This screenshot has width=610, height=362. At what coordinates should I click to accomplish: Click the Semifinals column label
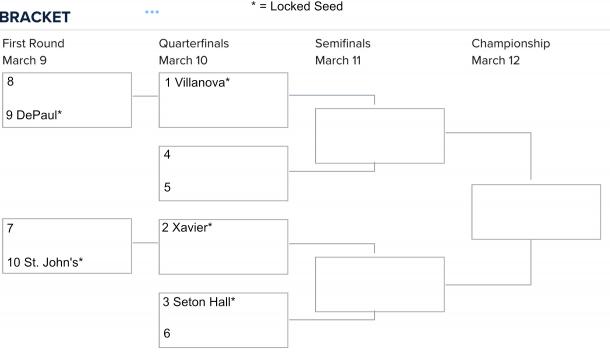(343, 44)
